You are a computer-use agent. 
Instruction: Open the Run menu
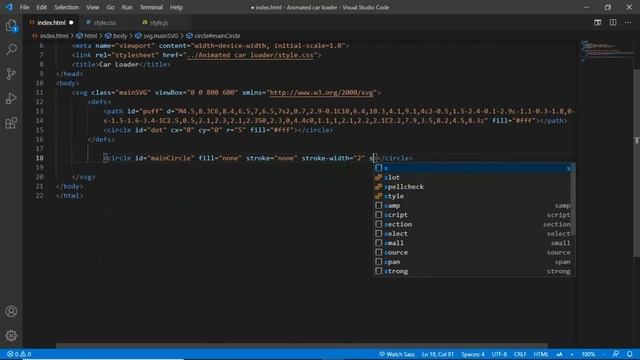(x=127, y=7)
